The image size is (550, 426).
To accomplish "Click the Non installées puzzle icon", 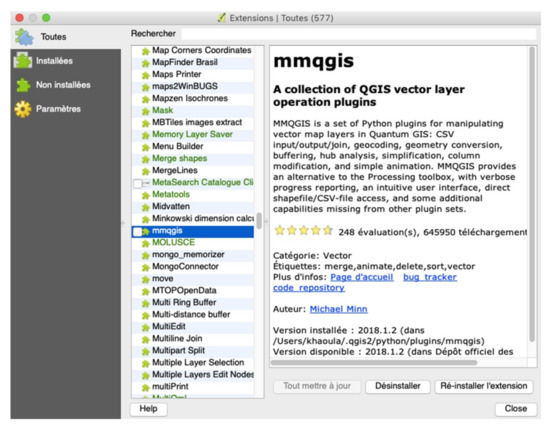I will click(23, 85).
